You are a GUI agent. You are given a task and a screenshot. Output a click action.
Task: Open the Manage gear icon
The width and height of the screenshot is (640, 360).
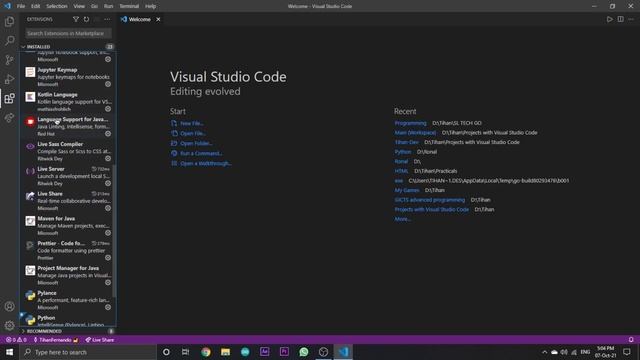tap(9, 325)
